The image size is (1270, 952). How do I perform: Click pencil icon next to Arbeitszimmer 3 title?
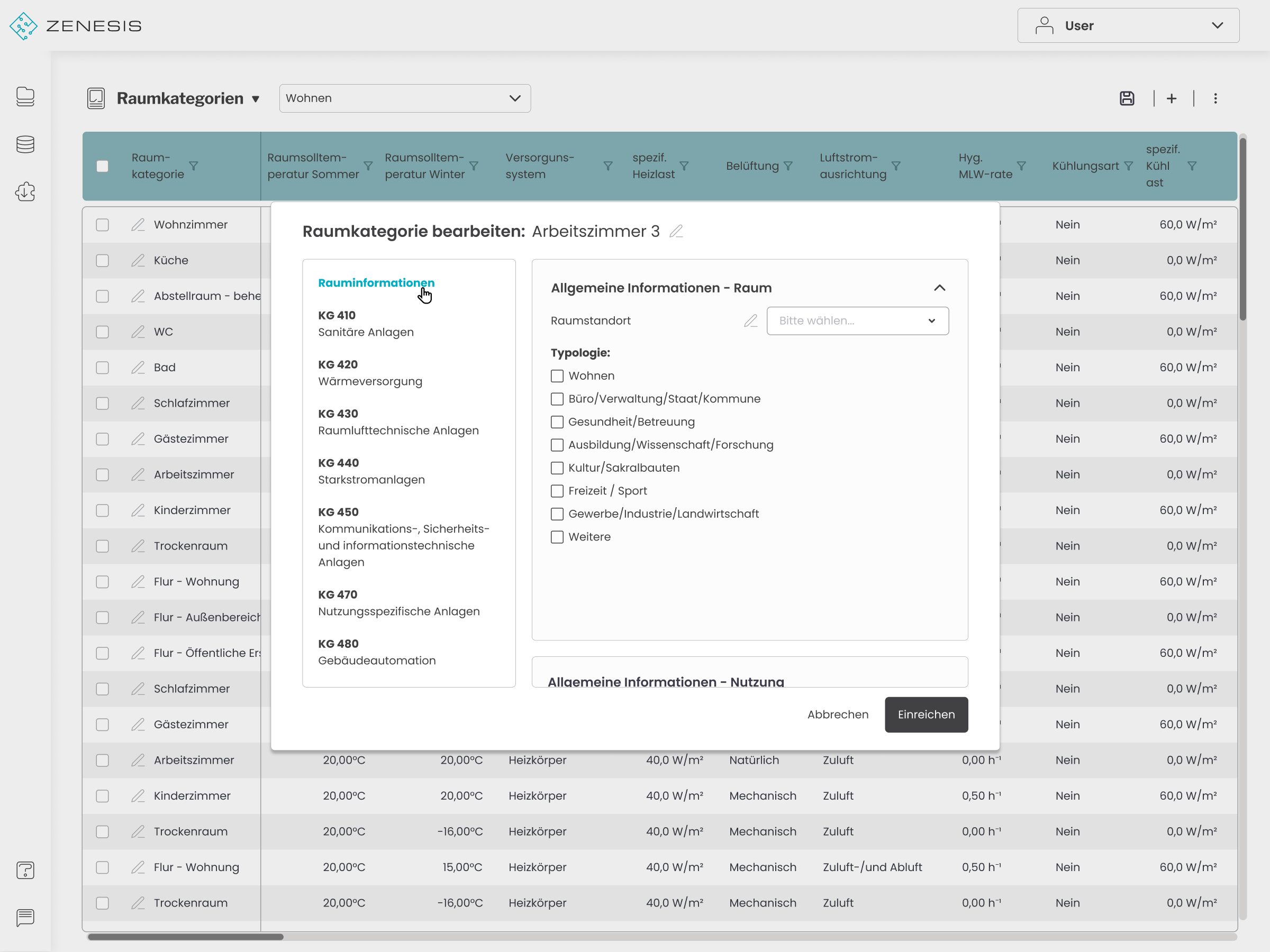pos(676,231)
